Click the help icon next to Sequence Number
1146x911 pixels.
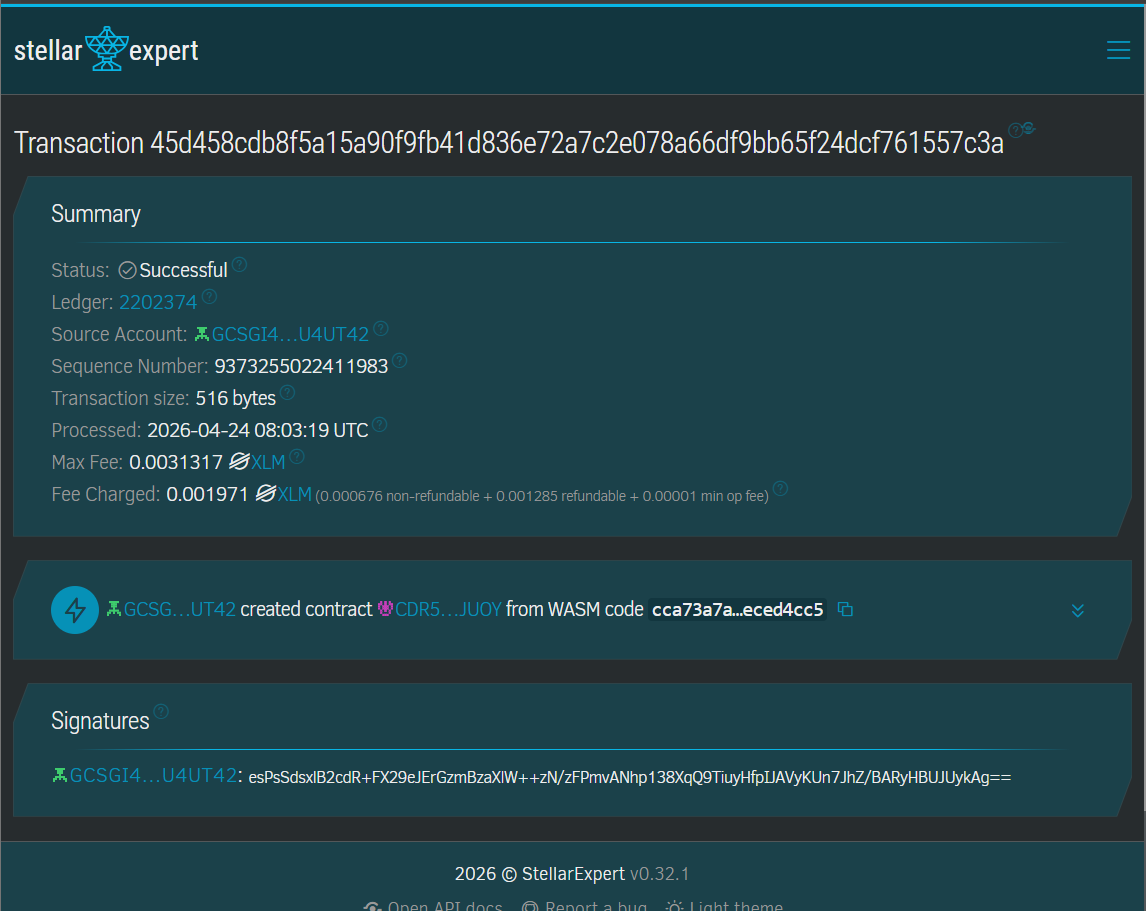pos(400,361)
